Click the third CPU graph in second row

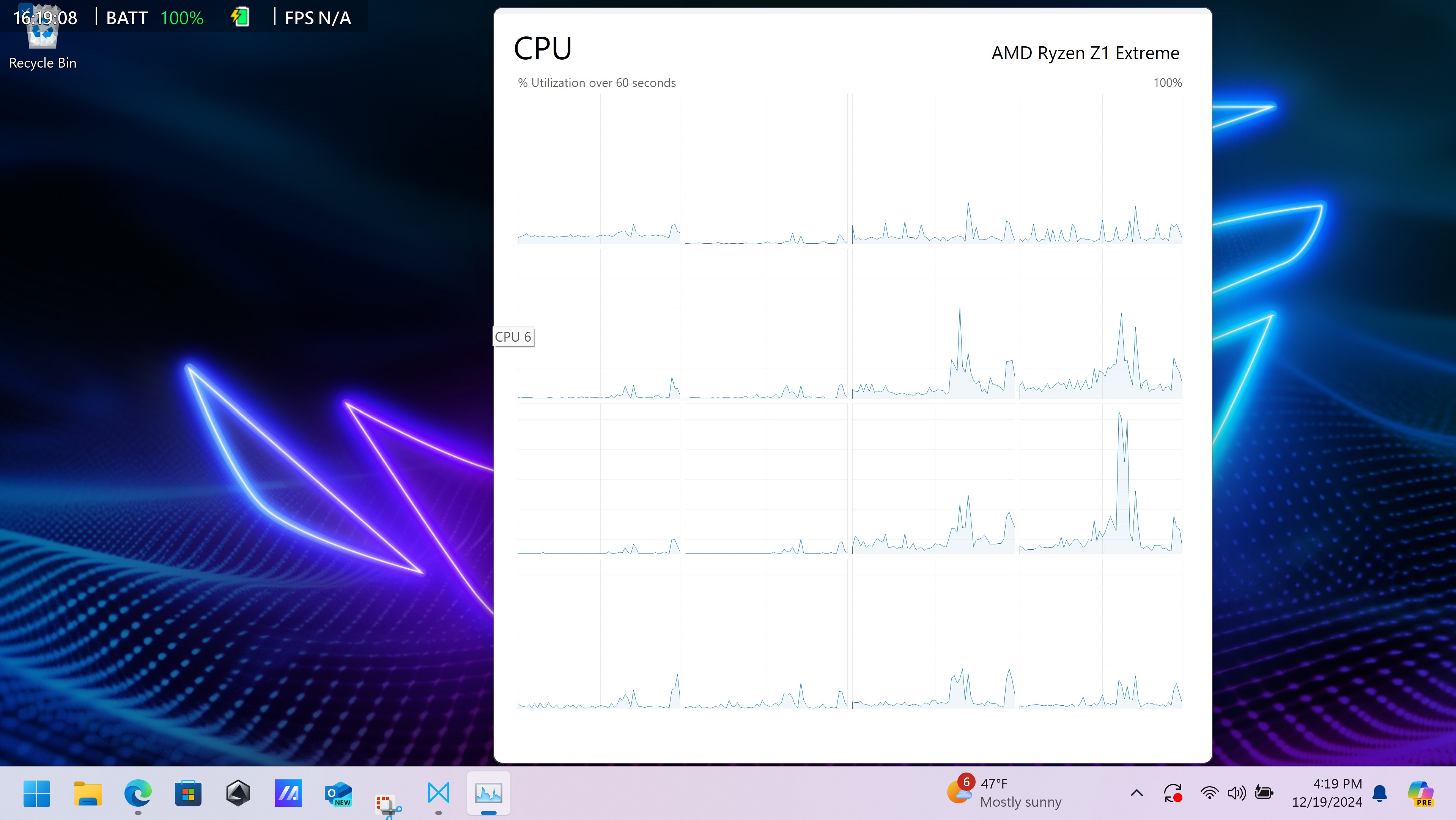click(x=933, y=324)
